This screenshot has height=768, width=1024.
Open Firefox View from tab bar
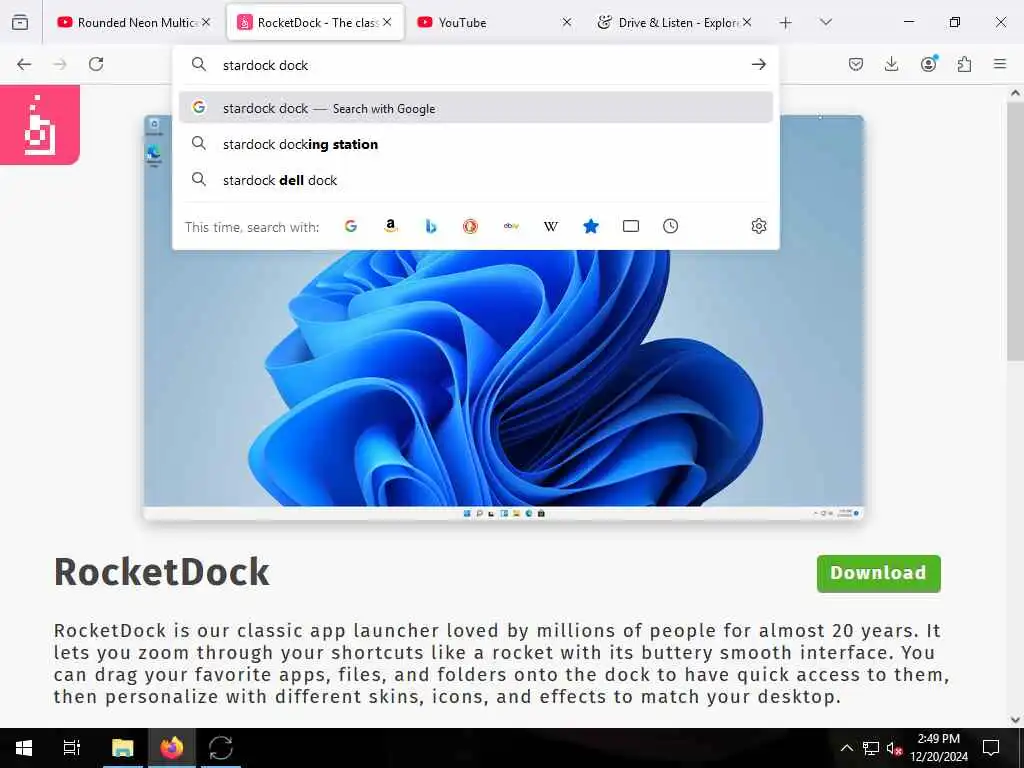[20, 22]
